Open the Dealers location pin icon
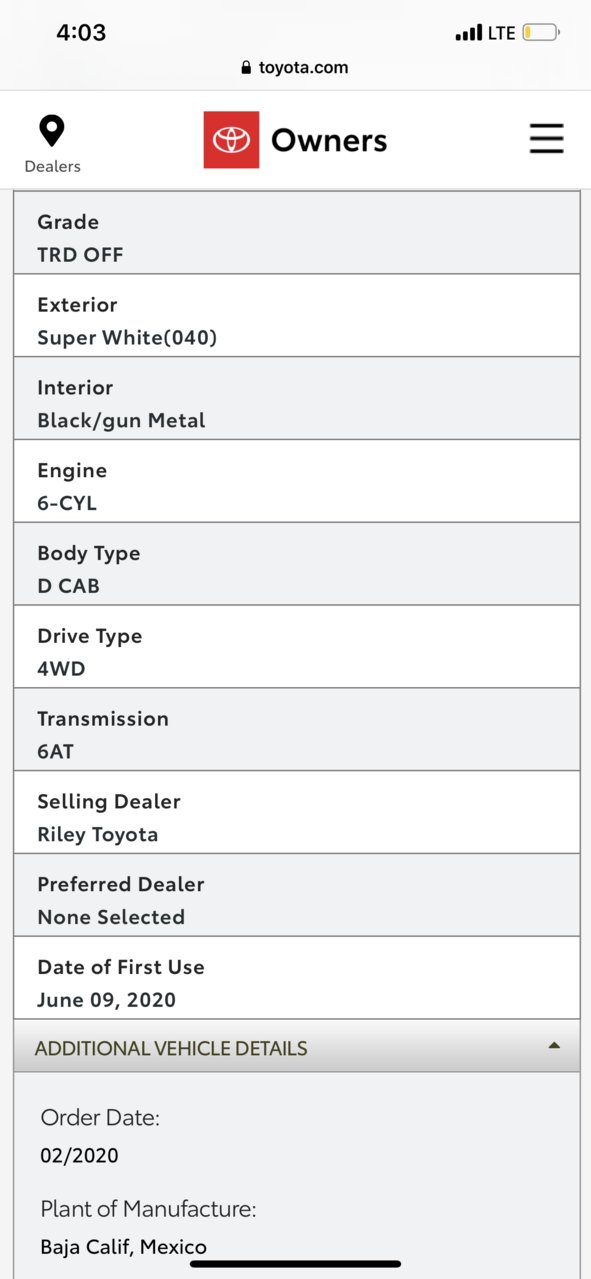Screen dimensions: 591x1279 click(x=51, y=131)
